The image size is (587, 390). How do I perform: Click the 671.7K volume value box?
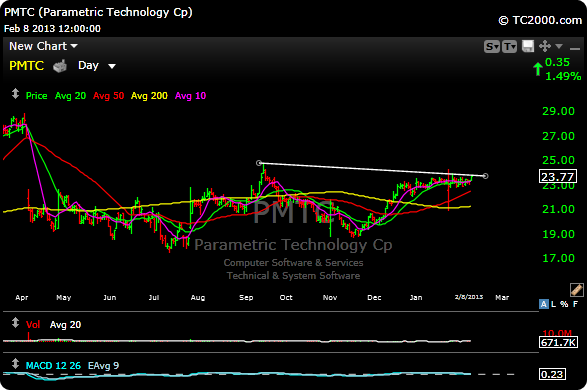click(558, 342)
